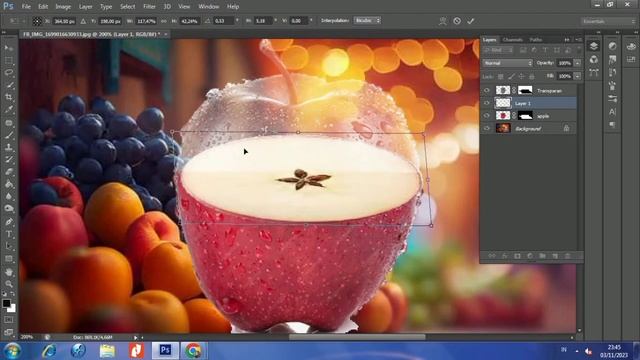Viewport: 640px width, 360px height.
Task: Click the Delete layer trash icon
Action: (x=567, y=256)
